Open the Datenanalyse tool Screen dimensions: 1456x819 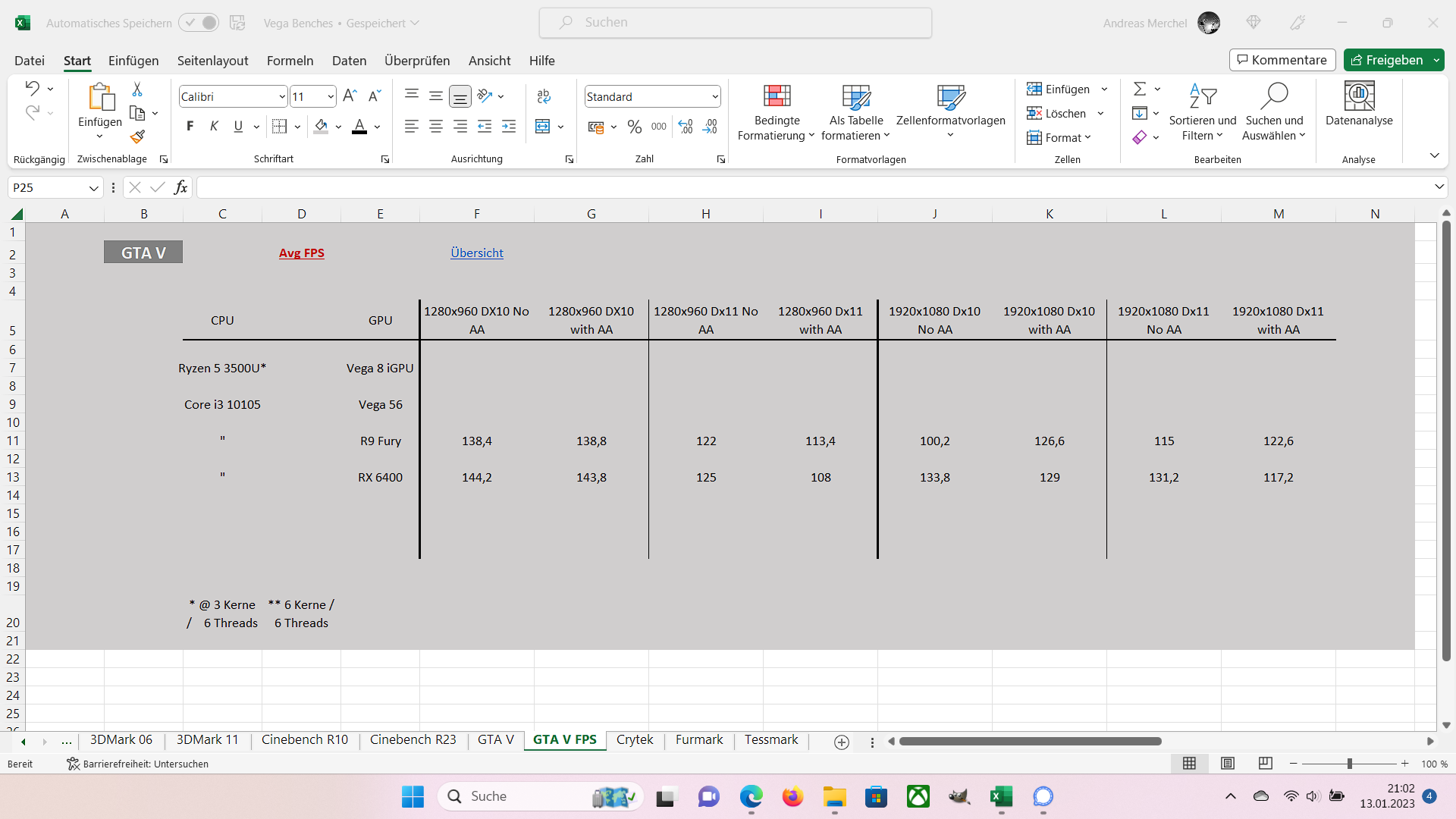pos(1358,105)
